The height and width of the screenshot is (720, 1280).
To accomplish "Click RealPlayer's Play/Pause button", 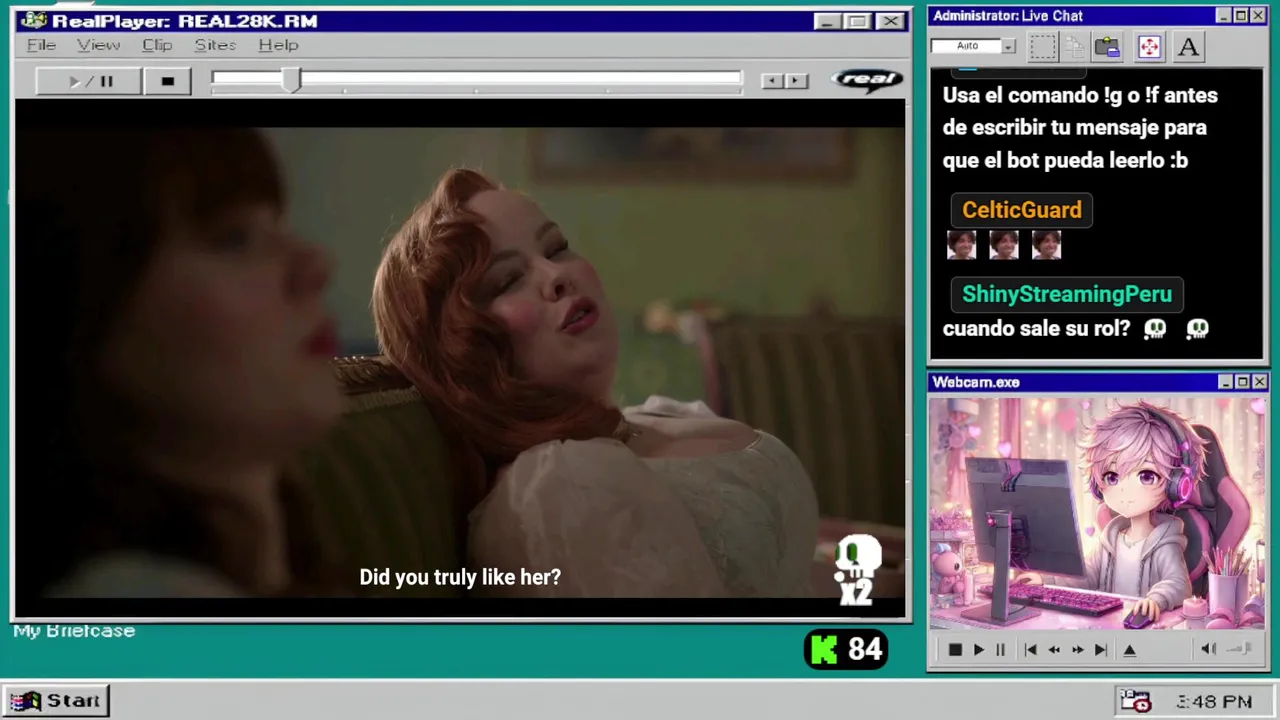I will (89, 81).
